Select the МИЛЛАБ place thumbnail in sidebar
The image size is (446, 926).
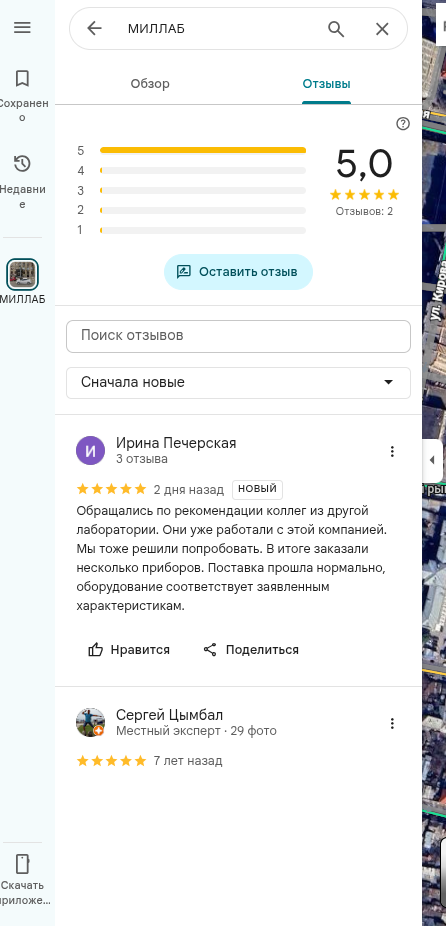22,274
